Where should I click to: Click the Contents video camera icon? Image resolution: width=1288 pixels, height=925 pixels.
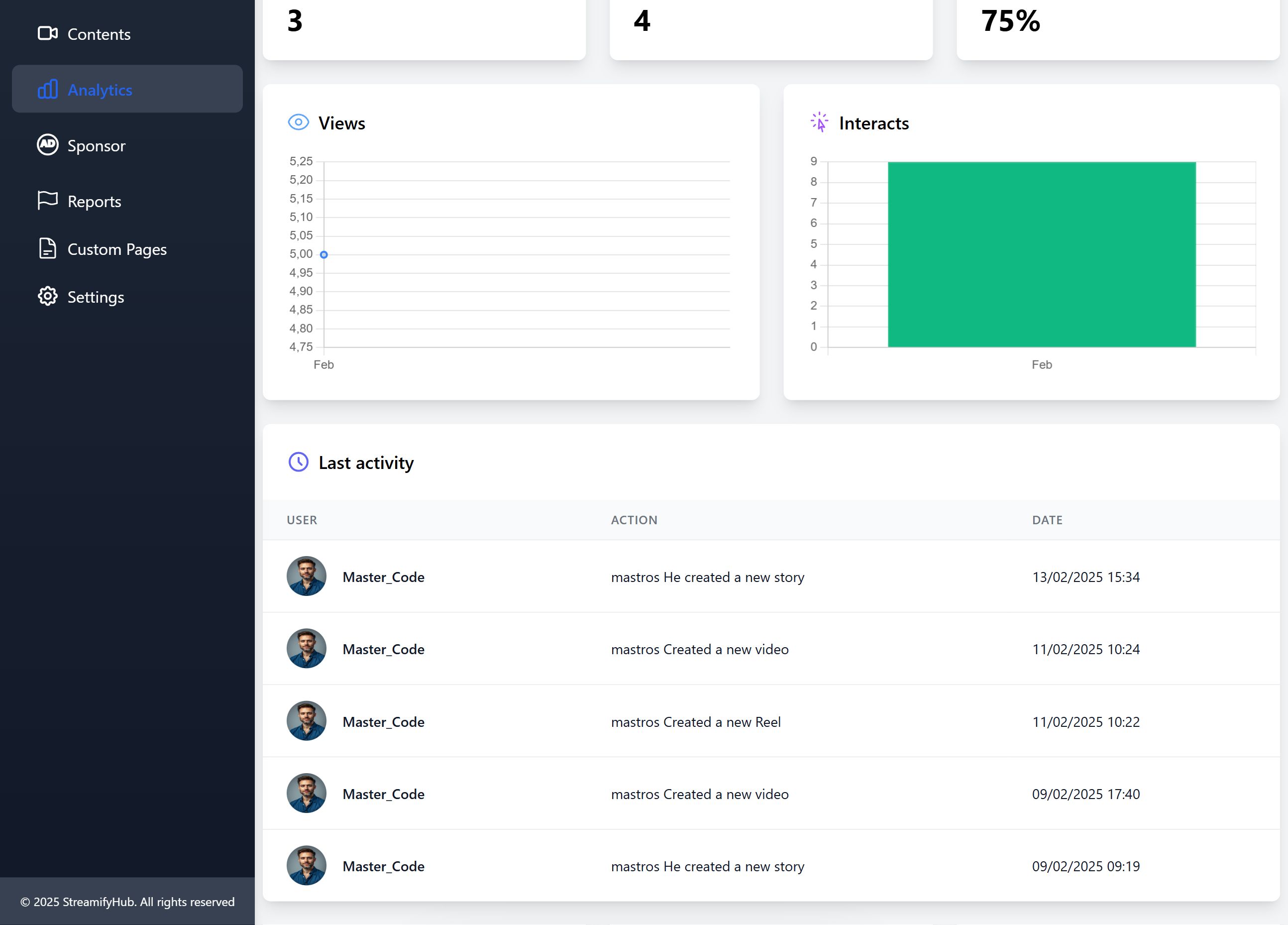click(x=48, y=33)
